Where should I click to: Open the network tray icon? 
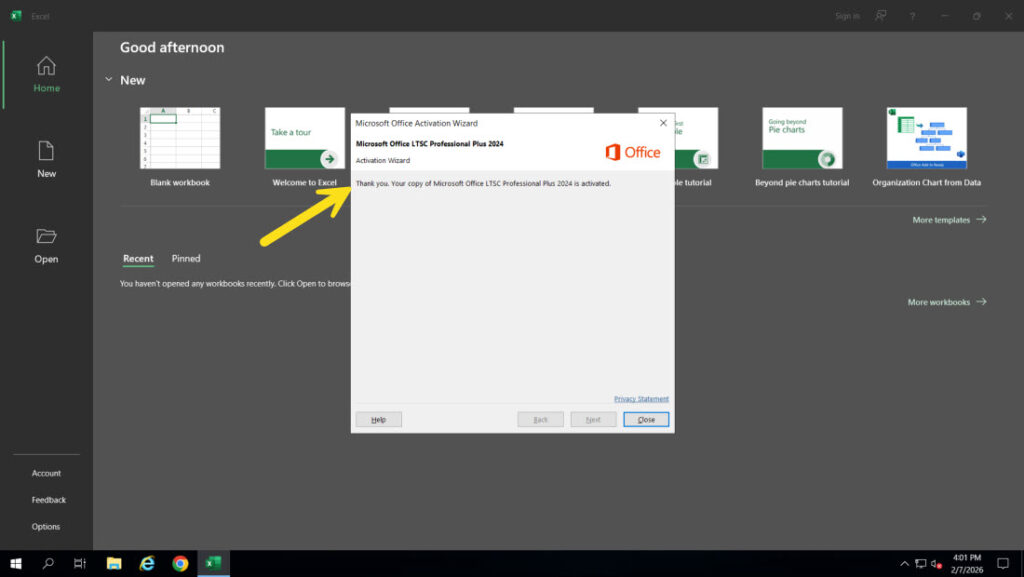tap(920, 564)
